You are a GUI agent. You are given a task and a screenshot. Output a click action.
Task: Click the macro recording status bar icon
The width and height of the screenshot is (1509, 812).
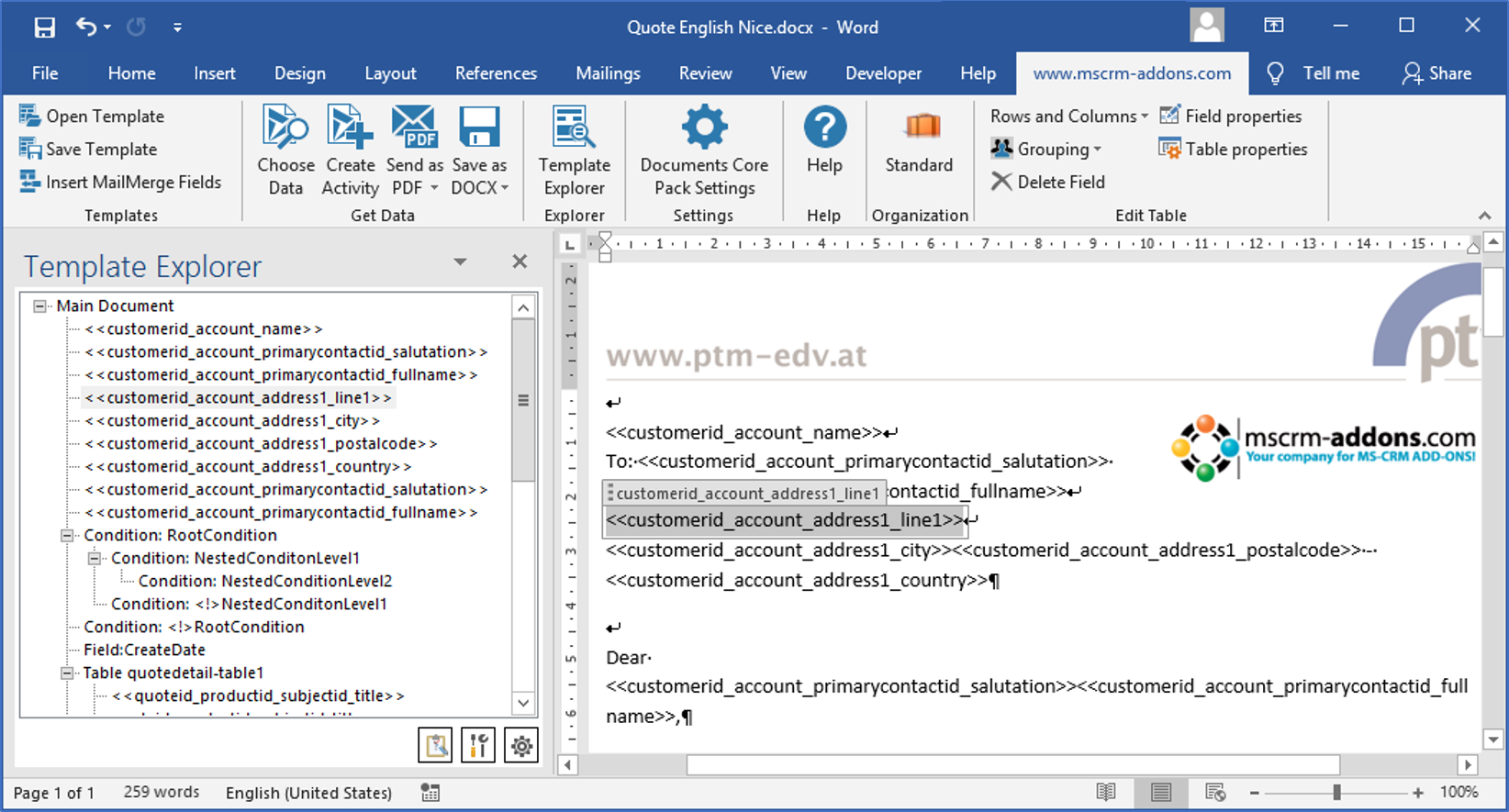[430, 793]
